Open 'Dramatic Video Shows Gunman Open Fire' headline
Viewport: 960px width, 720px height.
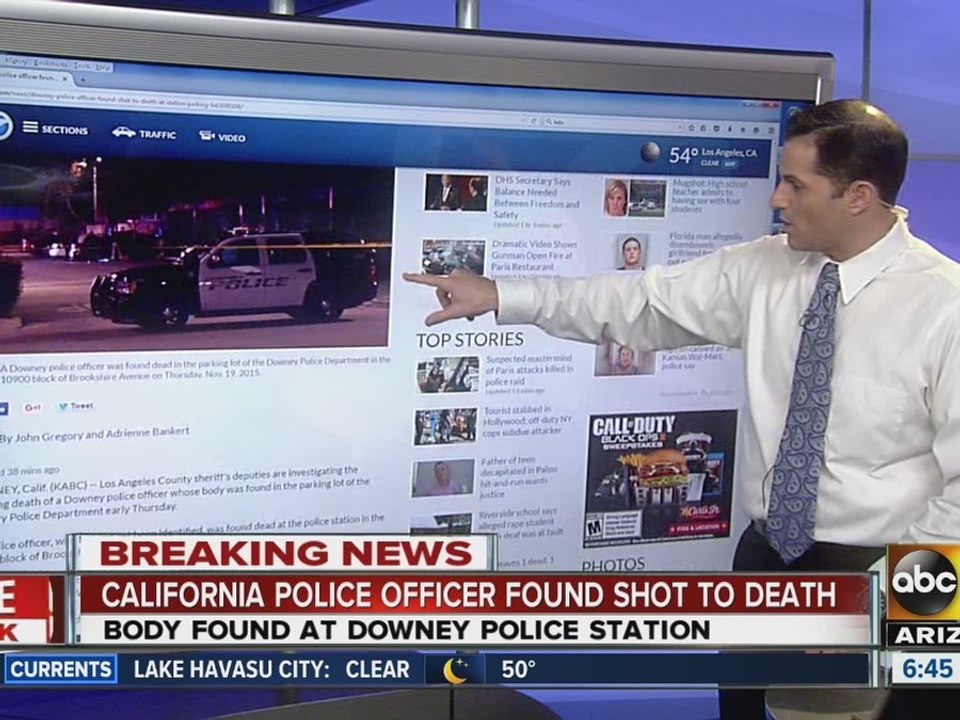click(534, 255)
